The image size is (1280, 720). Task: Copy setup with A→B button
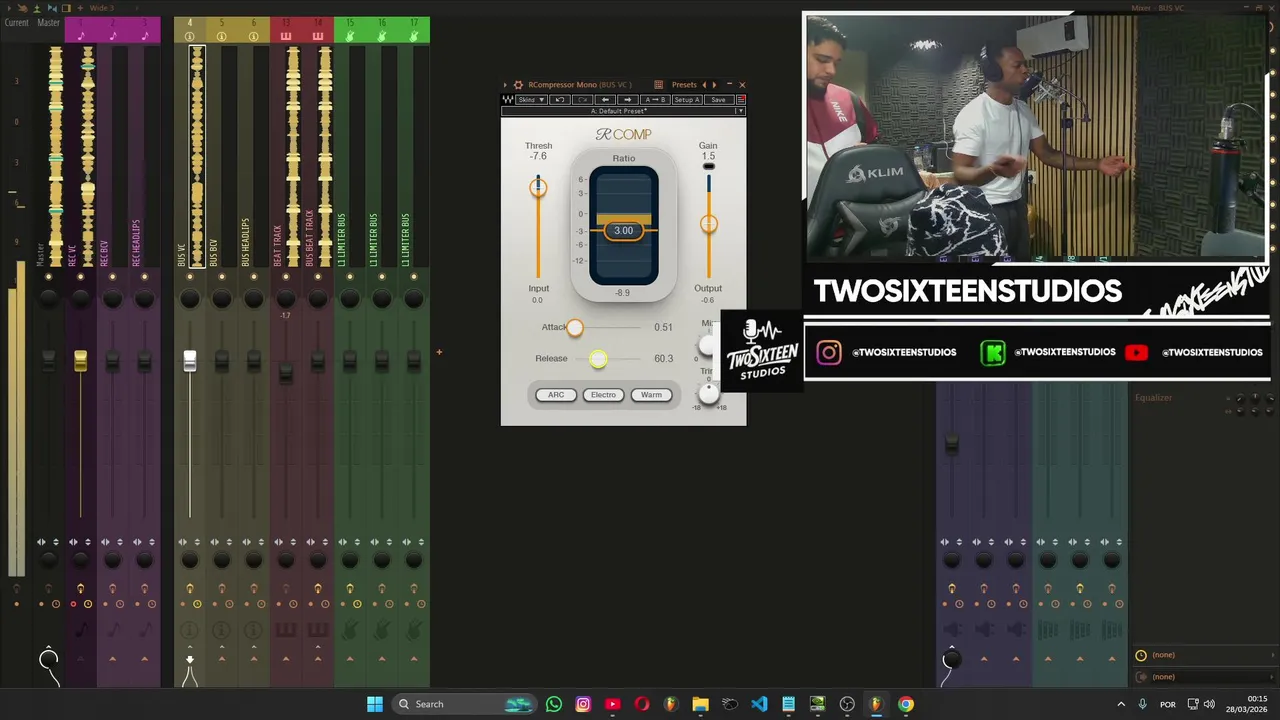655,100
